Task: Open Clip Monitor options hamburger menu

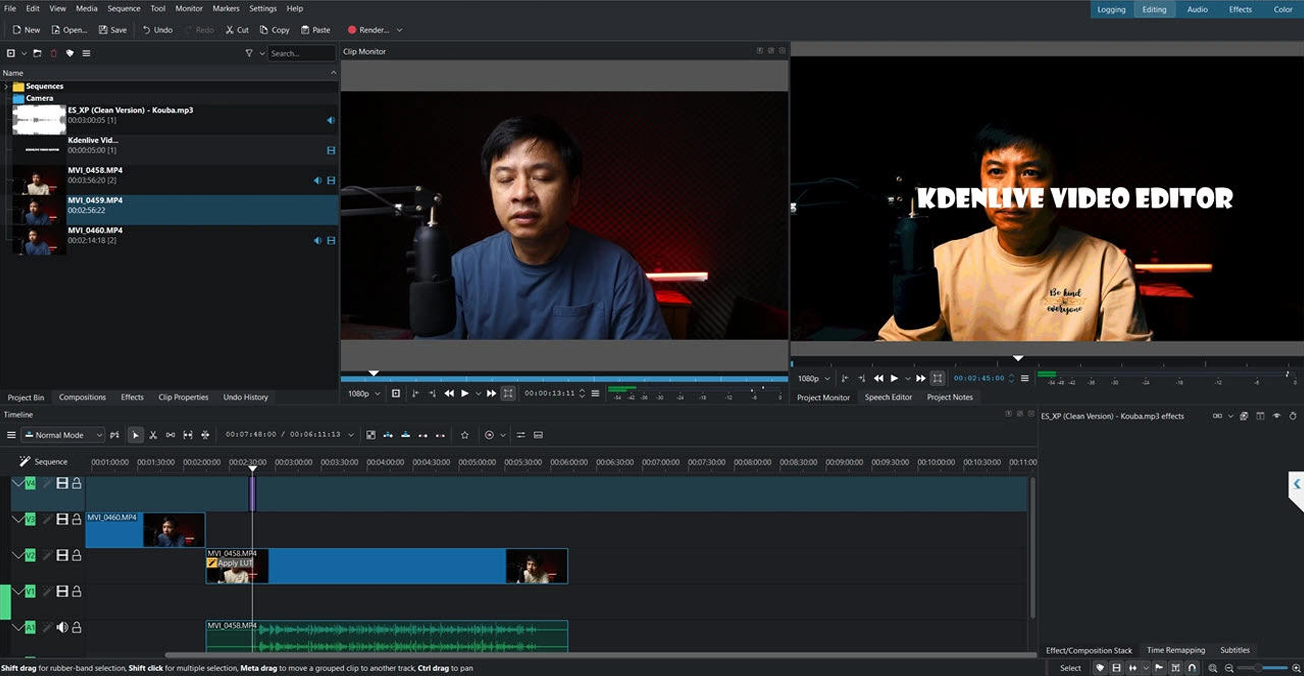Action: (595, 394)
